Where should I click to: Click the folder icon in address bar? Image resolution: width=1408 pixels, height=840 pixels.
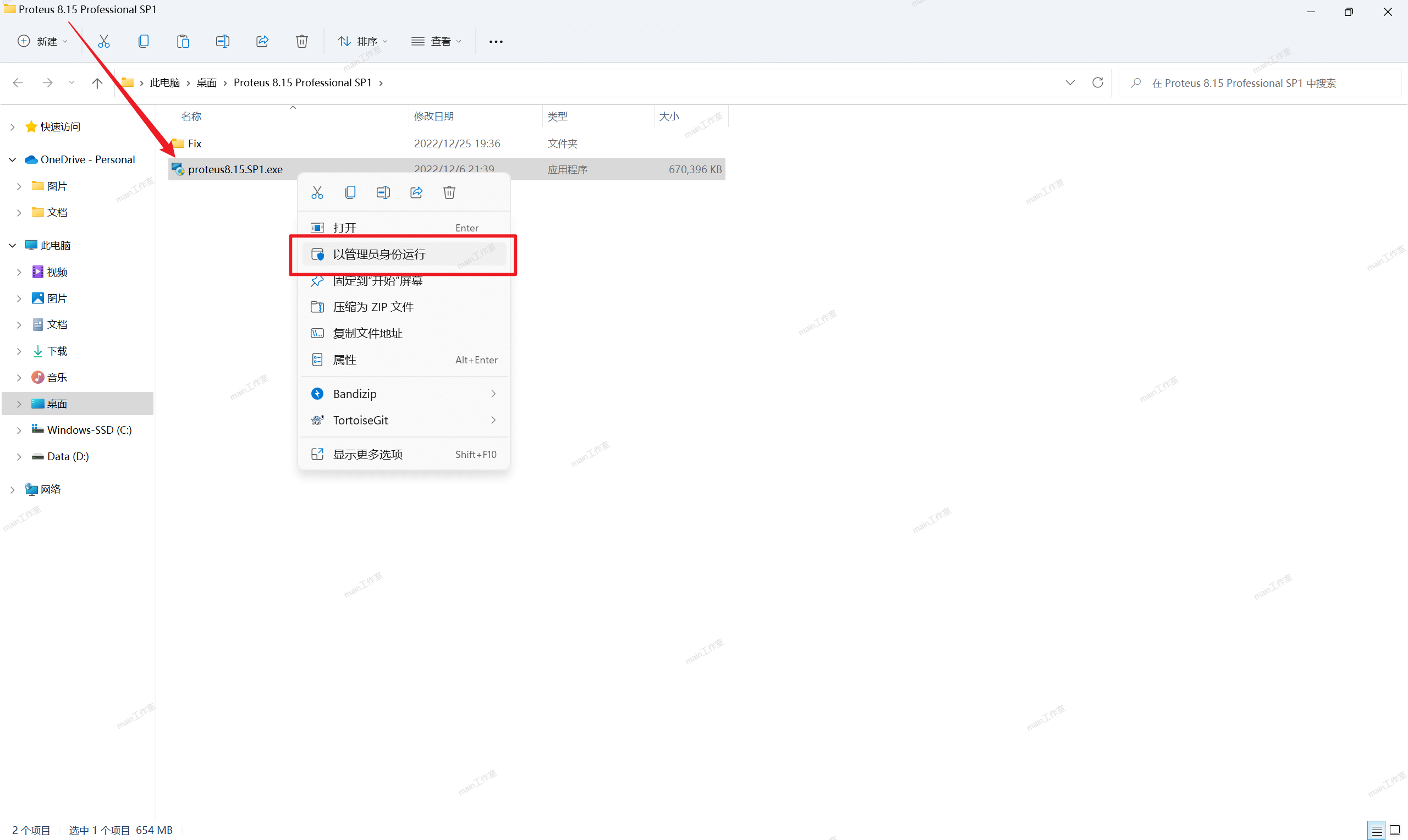pyautogui.click(x=128, y=82)
